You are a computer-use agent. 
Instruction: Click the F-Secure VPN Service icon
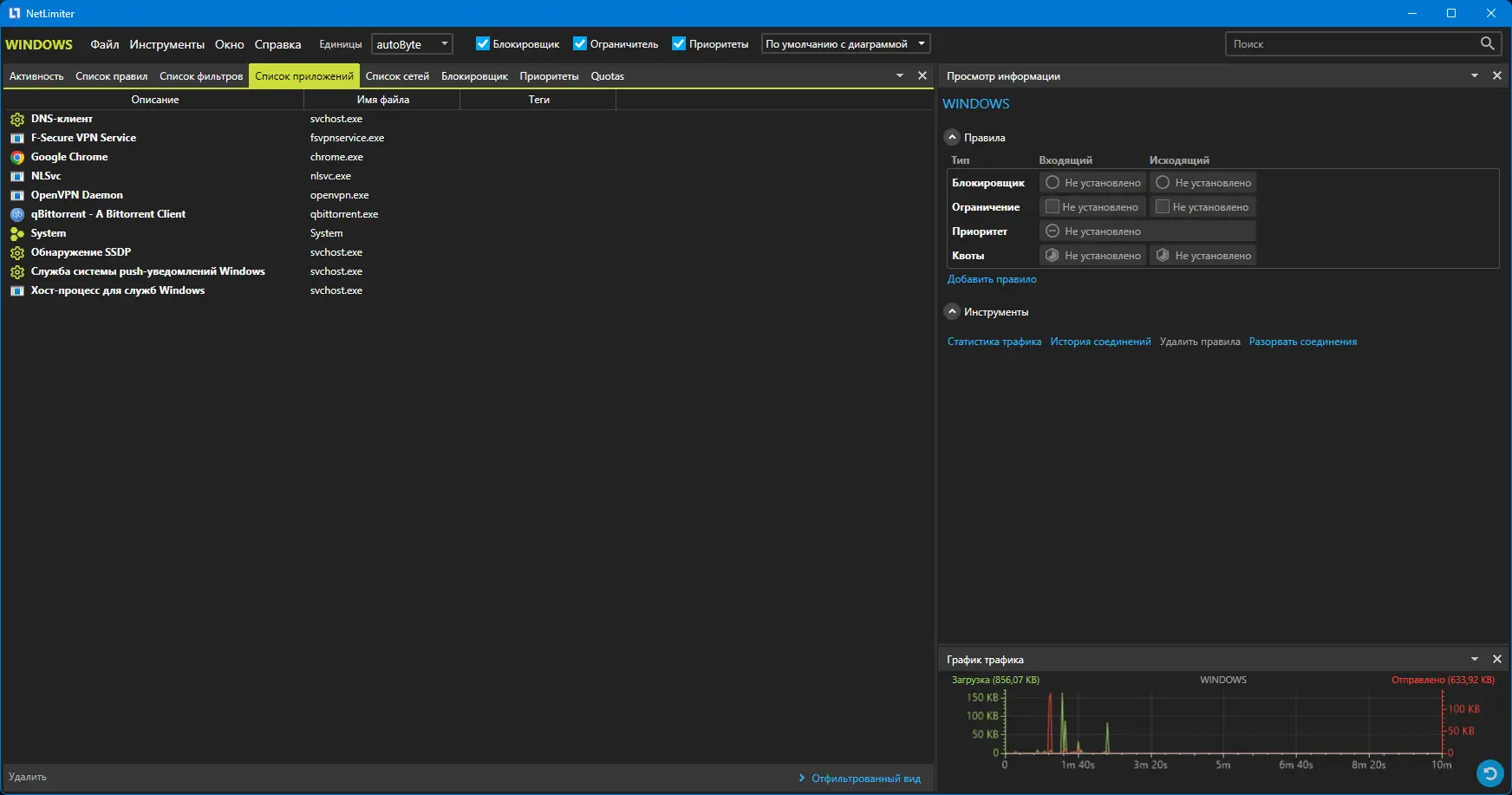click(17, 139)
